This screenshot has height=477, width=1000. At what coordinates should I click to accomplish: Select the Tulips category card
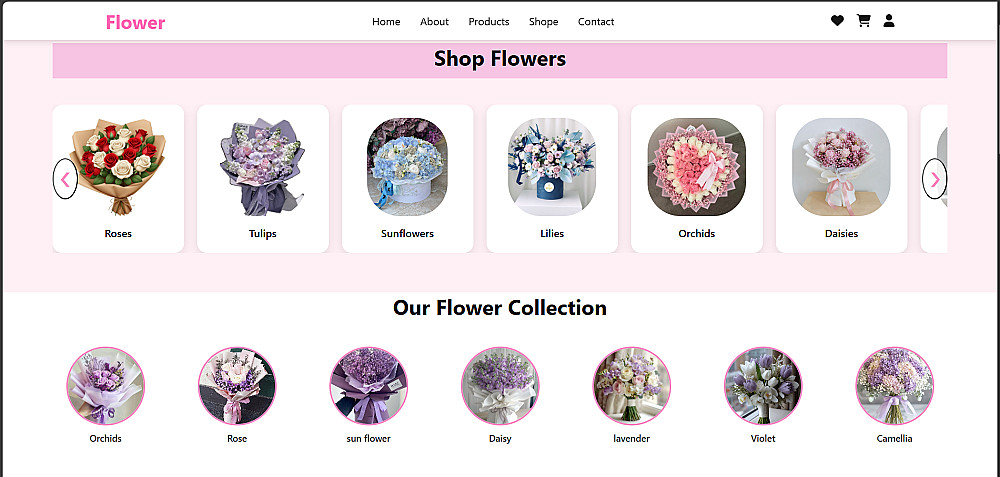(263, 179)
